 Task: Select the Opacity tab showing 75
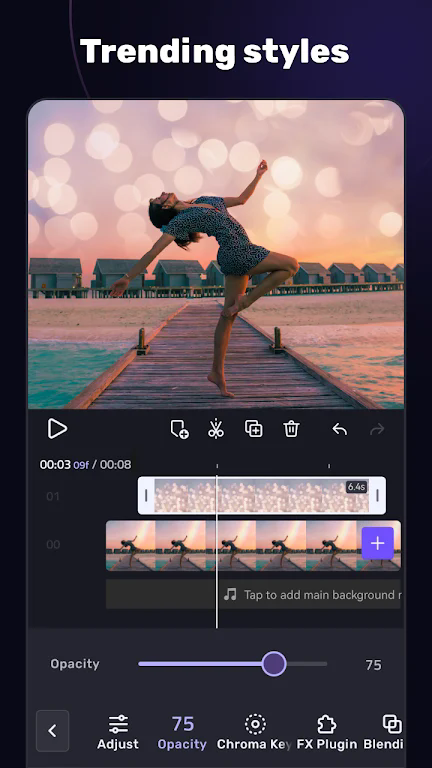pos(182,732)
